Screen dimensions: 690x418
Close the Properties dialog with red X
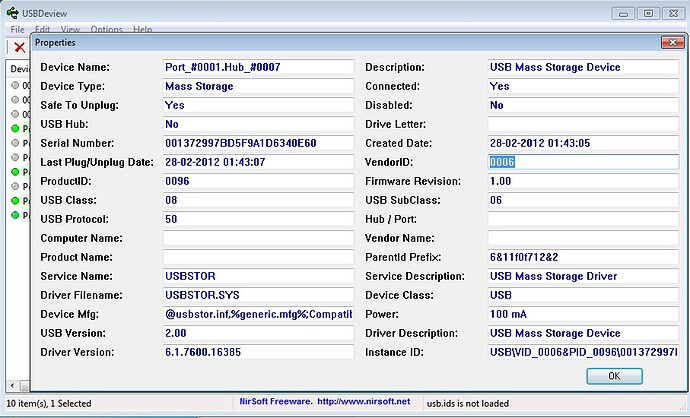(x=672, y=42)
